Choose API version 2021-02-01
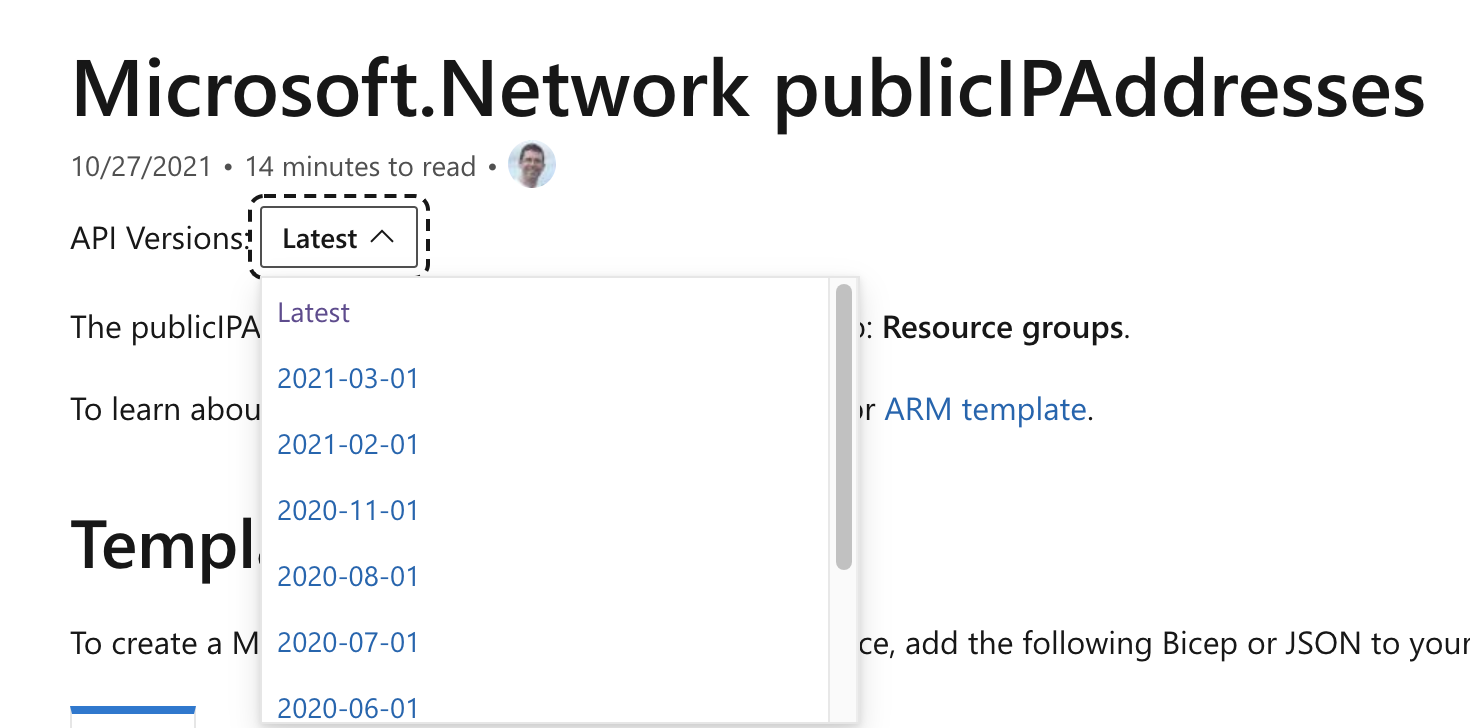The image size is (1470, 728). point(347,444)
